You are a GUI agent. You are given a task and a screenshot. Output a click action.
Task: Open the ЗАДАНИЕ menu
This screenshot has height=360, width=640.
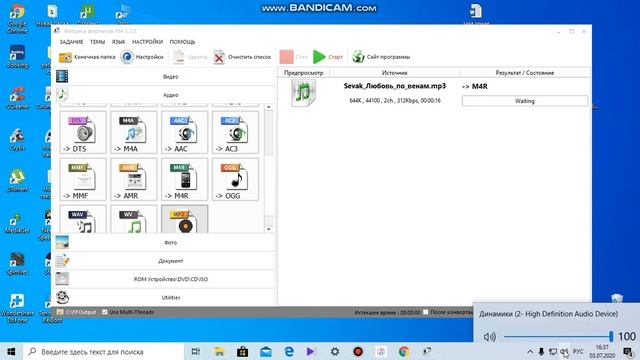click(x=71, y=42)
